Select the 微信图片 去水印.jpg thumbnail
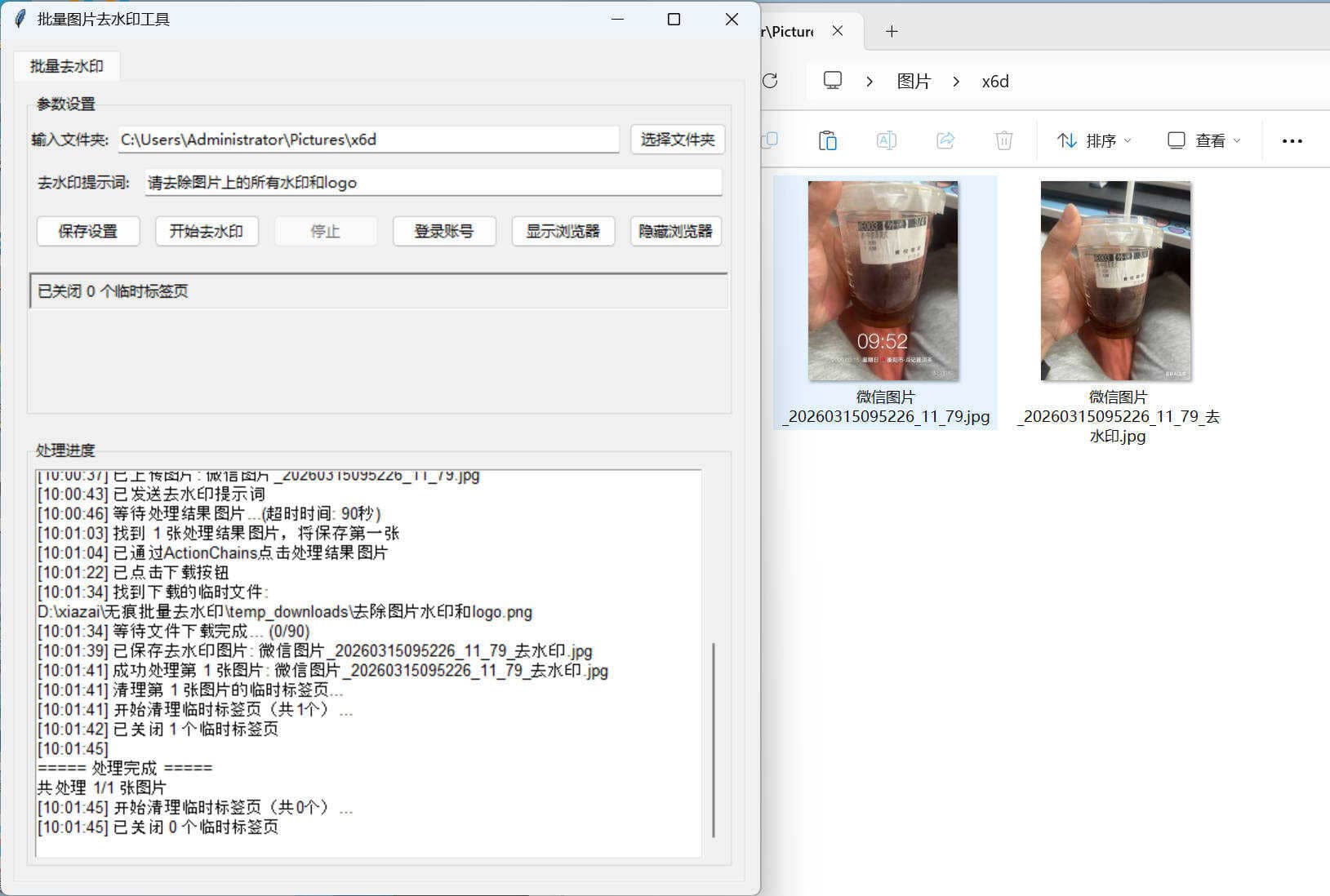The height and width of the screenshot is (896, 1330). coord(1115,280)
